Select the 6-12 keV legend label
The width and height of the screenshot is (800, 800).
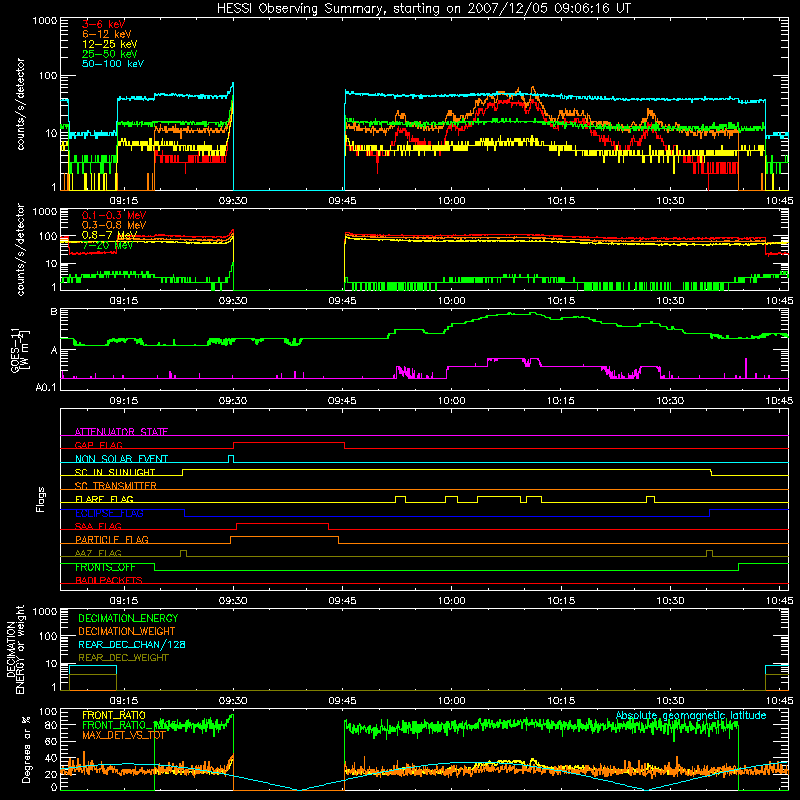tap(106, 34)
